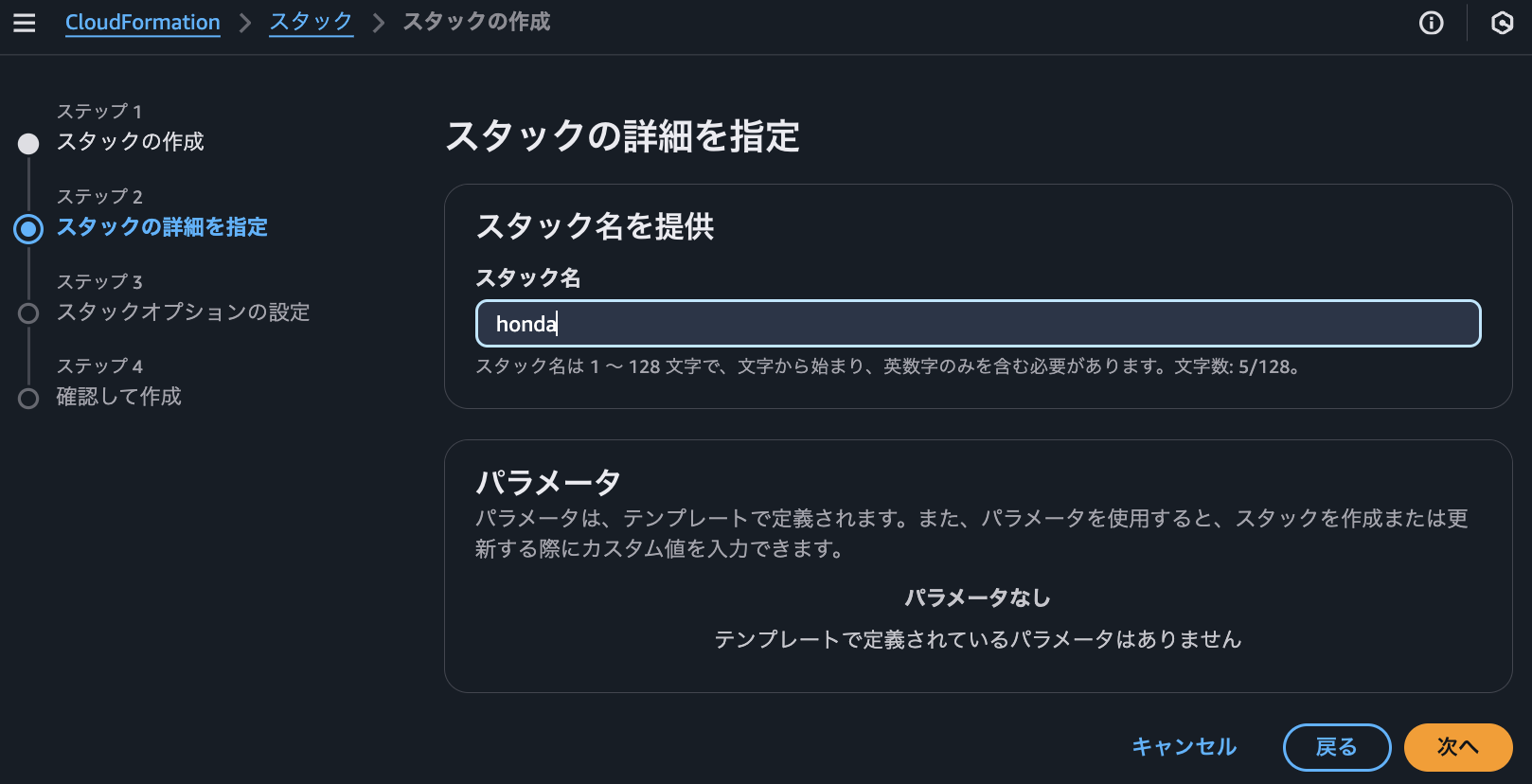The height and width of the screenshot is (784, 1532).
Task: Launch AWS CloudShell from the top bar
Action: click(1502, 23)
